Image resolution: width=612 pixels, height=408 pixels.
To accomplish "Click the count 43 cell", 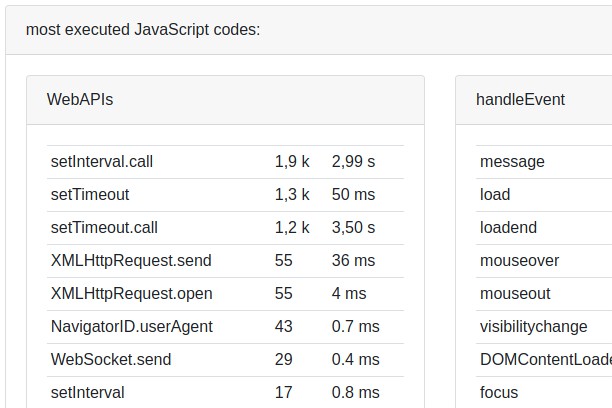I will [284, 326].
